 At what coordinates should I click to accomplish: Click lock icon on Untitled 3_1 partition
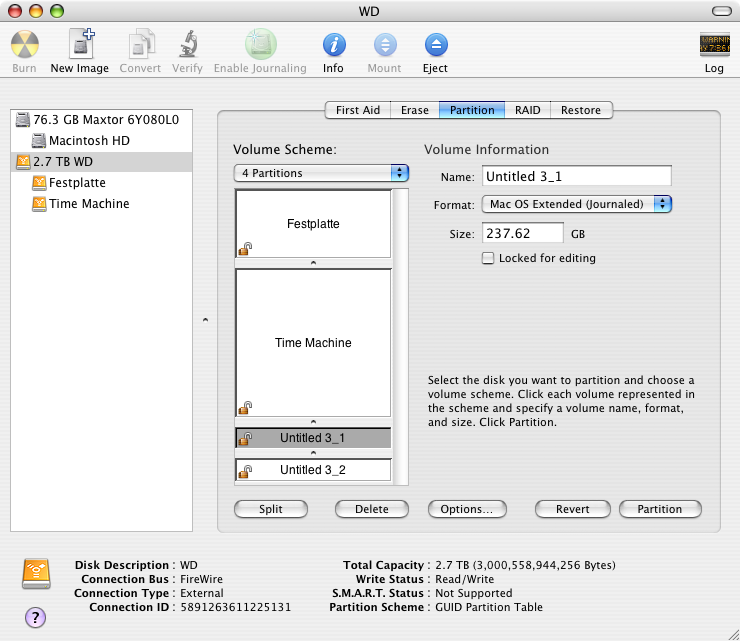[245, 438]
